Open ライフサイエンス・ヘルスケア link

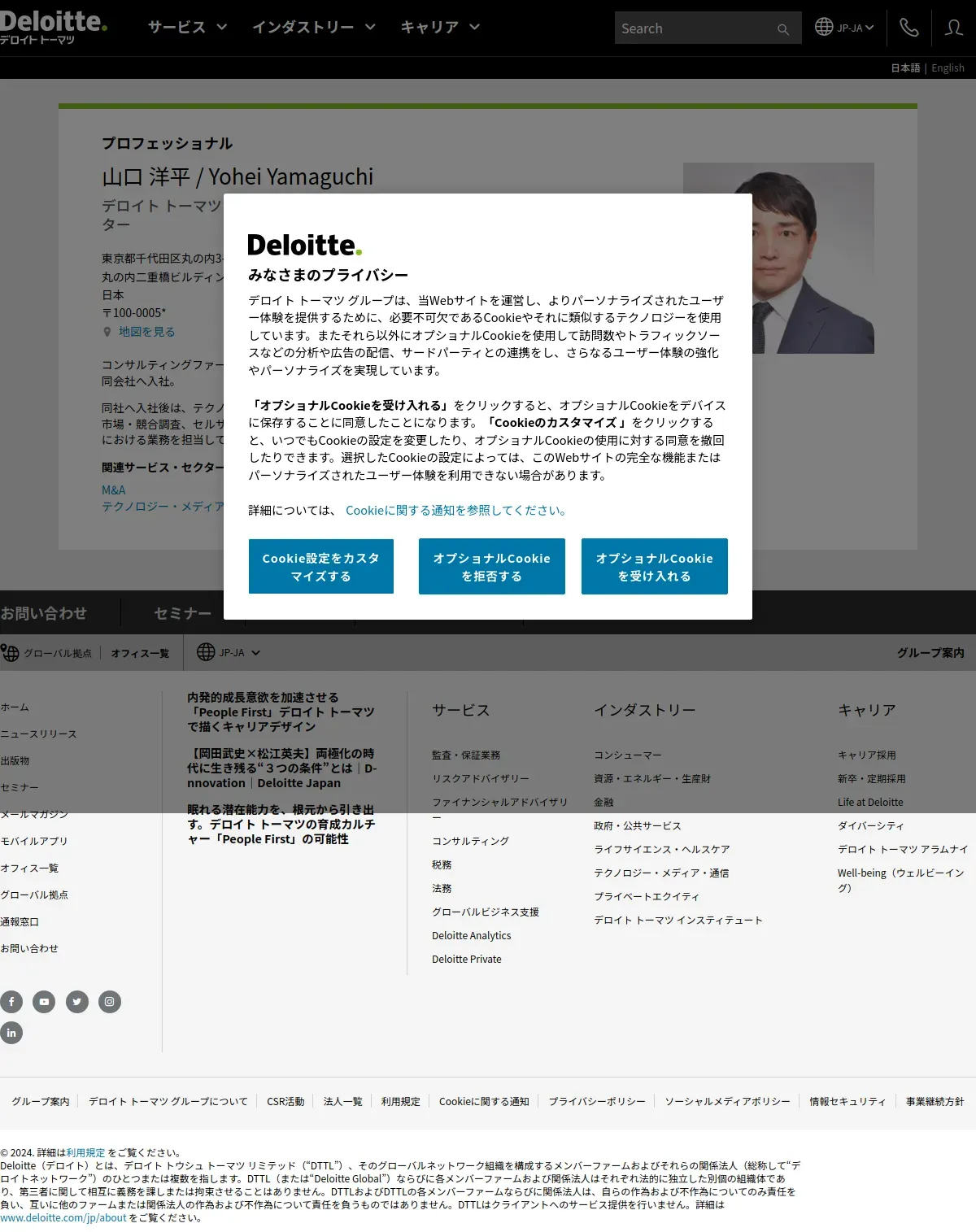click(x=662, y=849)
